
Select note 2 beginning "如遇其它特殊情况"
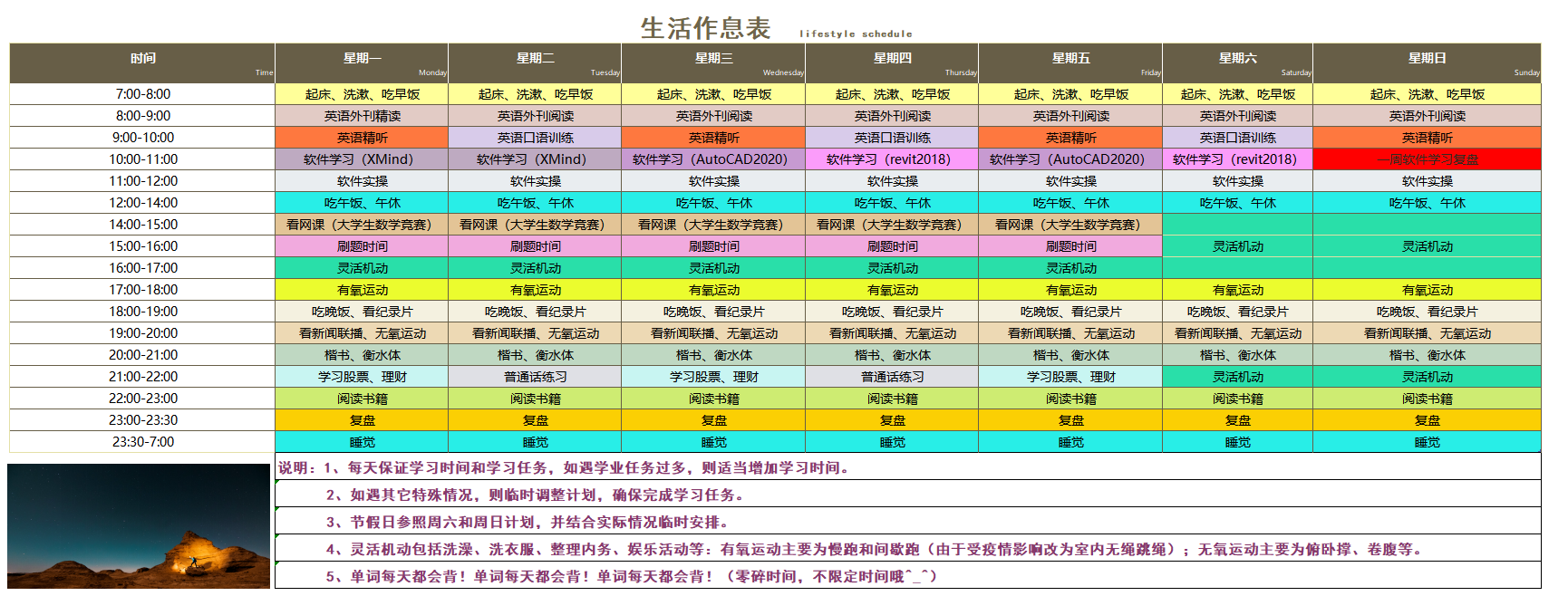click(908, 495)
